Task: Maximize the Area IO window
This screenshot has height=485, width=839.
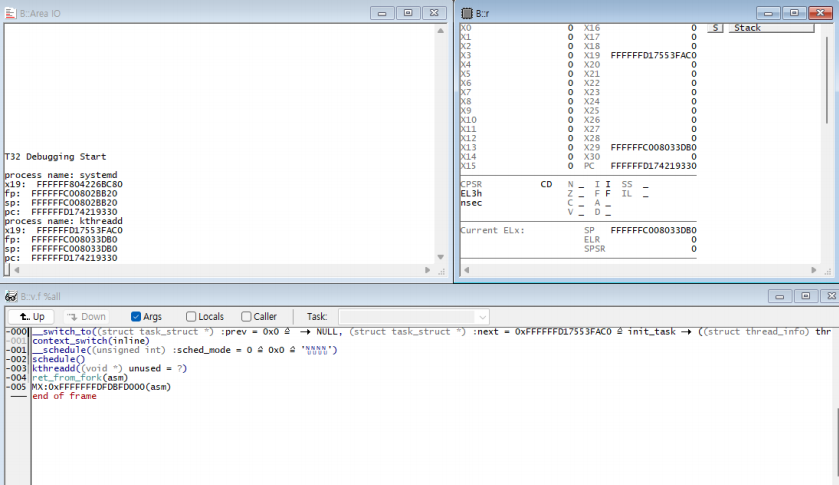Action: (x=407, y=12)
